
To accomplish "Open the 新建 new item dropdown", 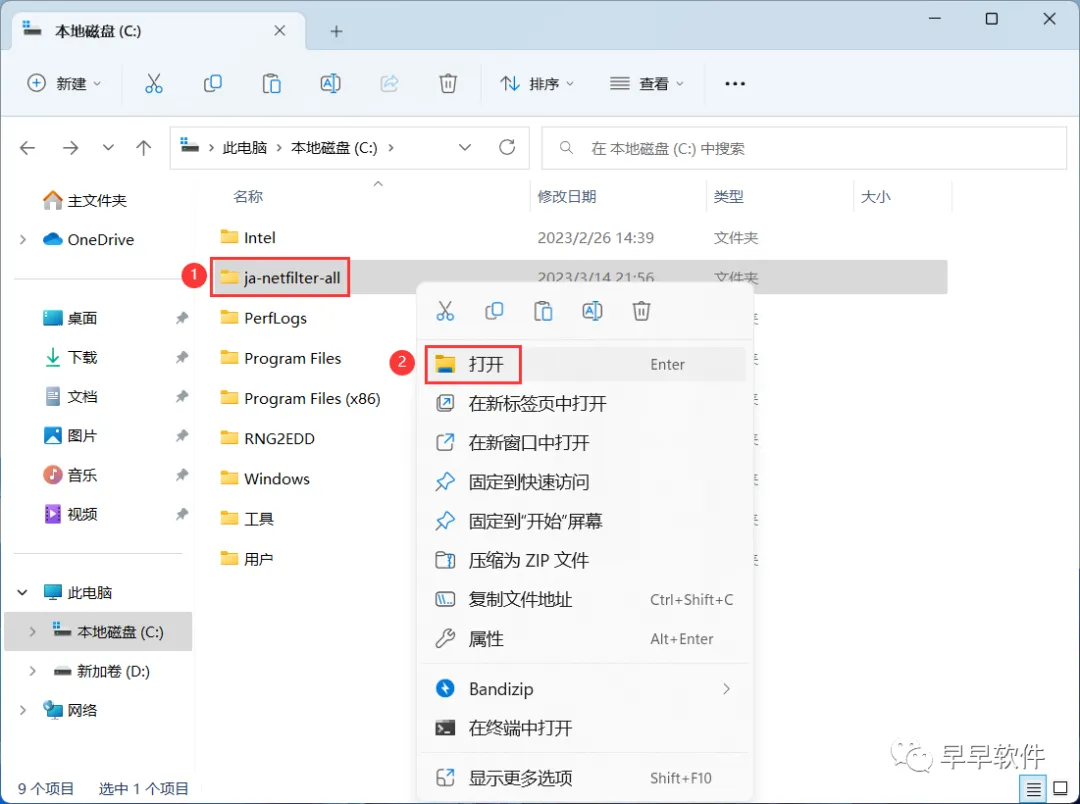I will (x=64, y=84).
